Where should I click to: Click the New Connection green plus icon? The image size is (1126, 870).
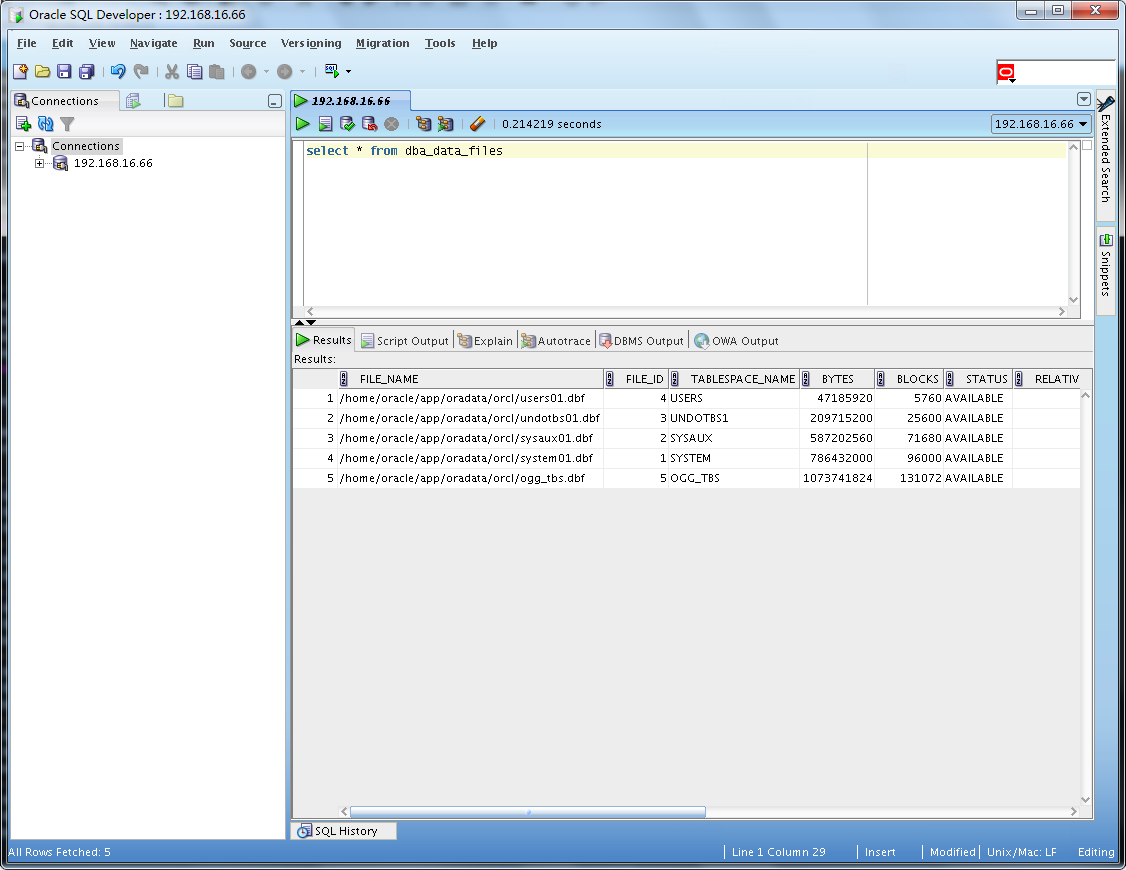point(23,123)
